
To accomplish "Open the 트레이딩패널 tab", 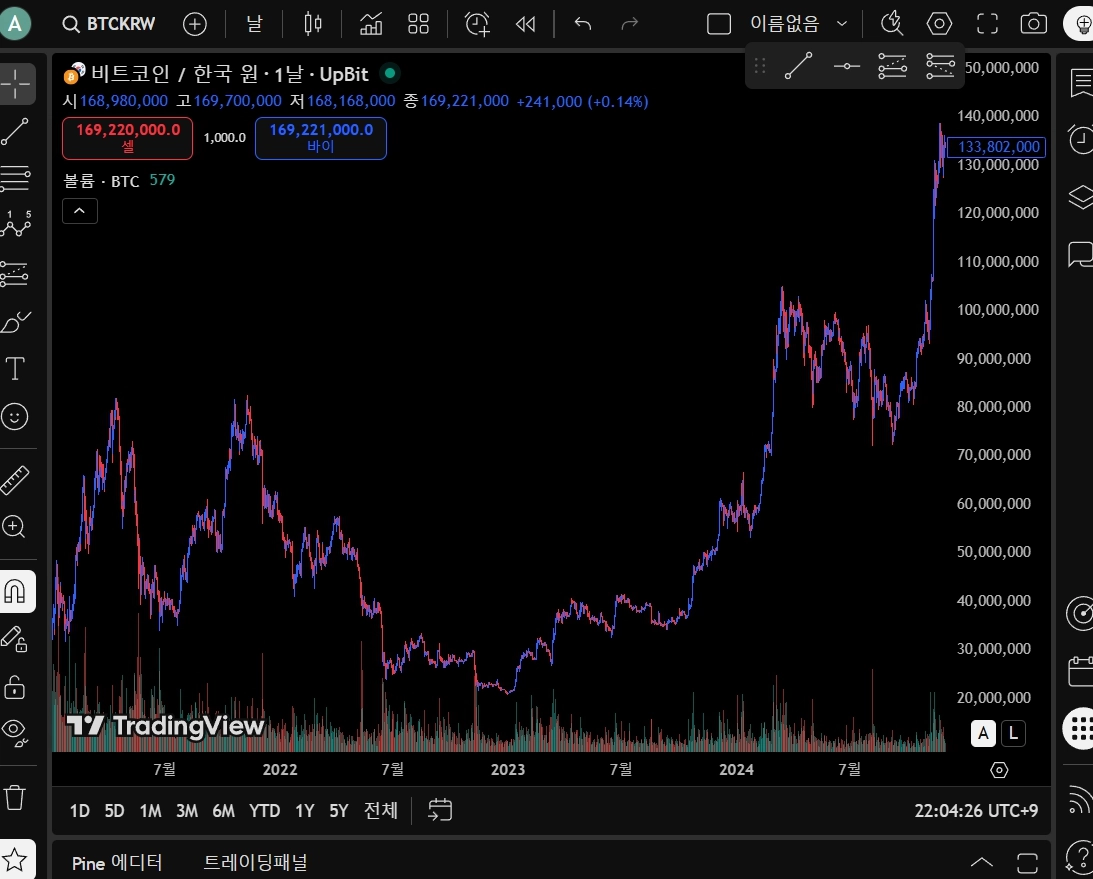I will 255,863.
